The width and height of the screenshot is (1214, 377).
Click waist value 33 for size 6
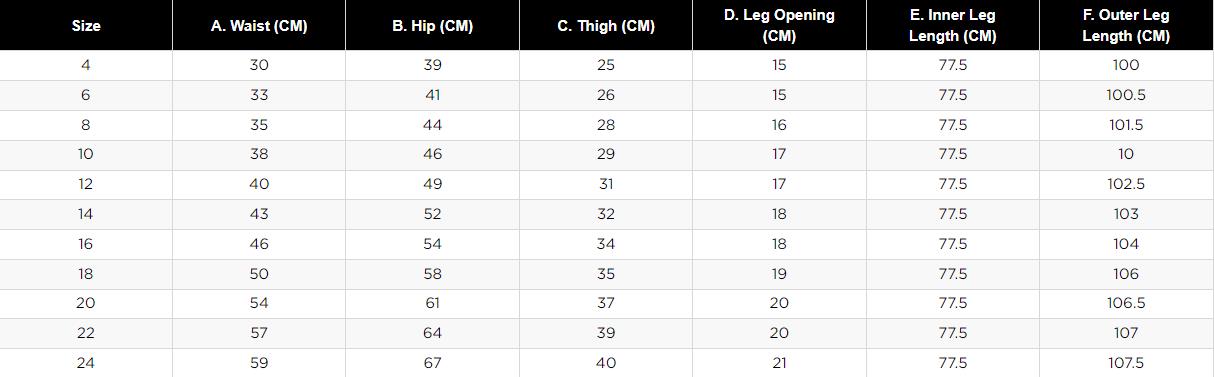tap(259, 95)
